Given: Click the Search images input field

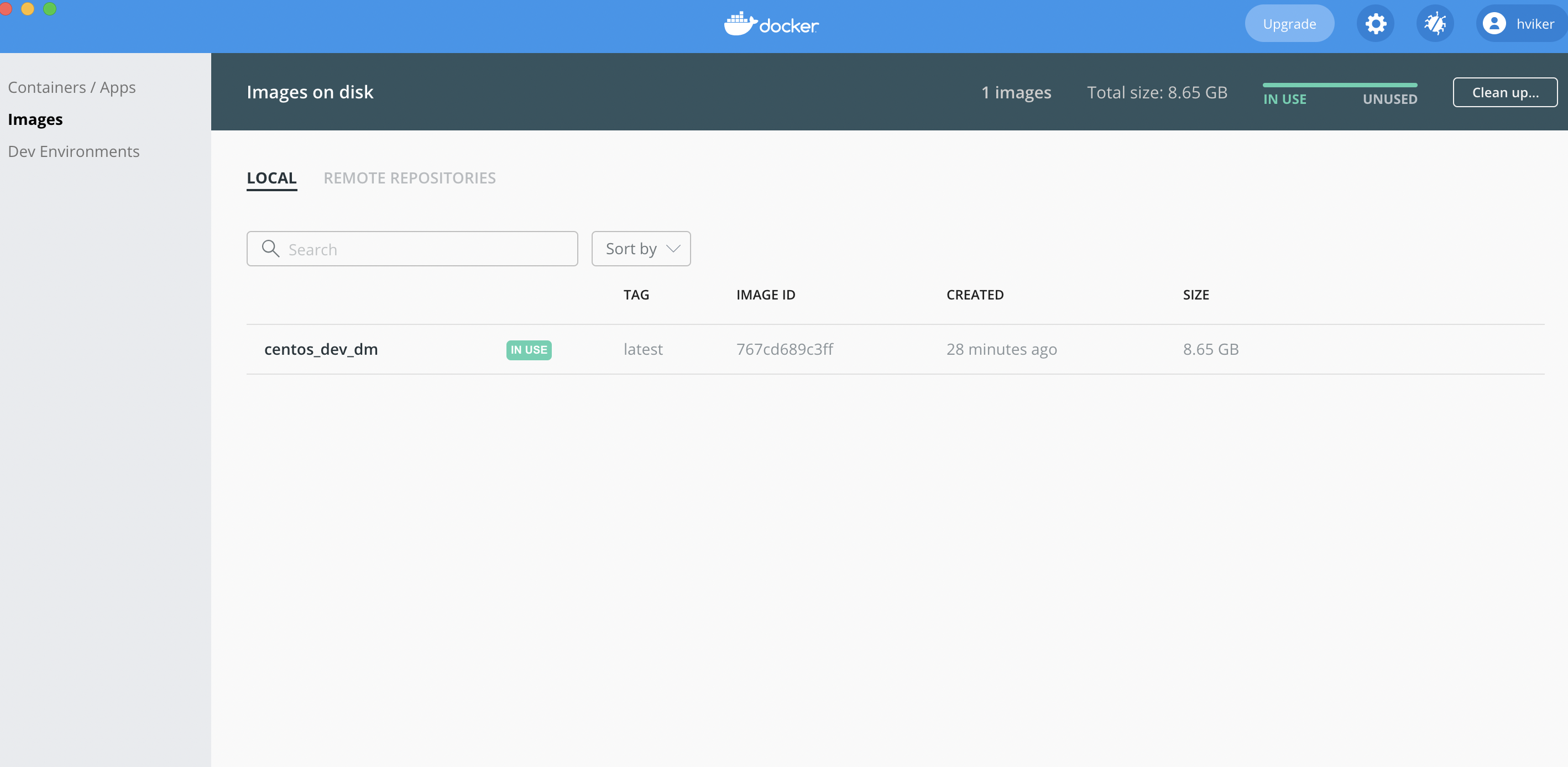Looking at the screenshot, I should (x=412, y=248).
